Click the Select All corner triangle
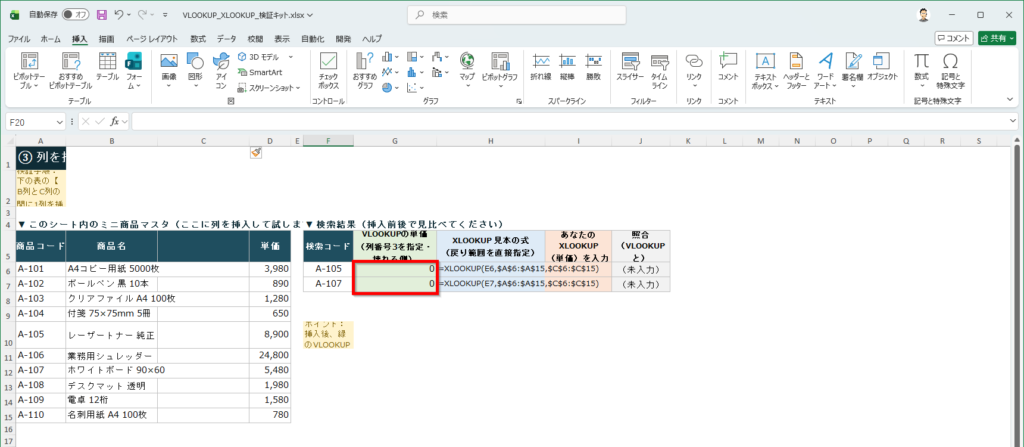This screenshot has width=1024, height=447. pos(8,141)
